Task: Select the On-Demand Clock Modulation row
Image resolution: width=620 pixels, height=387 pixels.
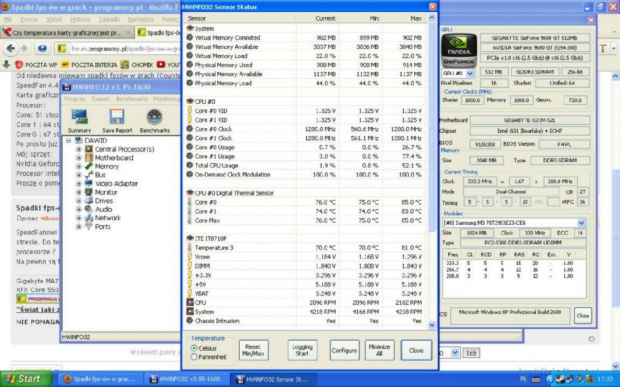Action: pyautogui.click(x=305, y=175)
